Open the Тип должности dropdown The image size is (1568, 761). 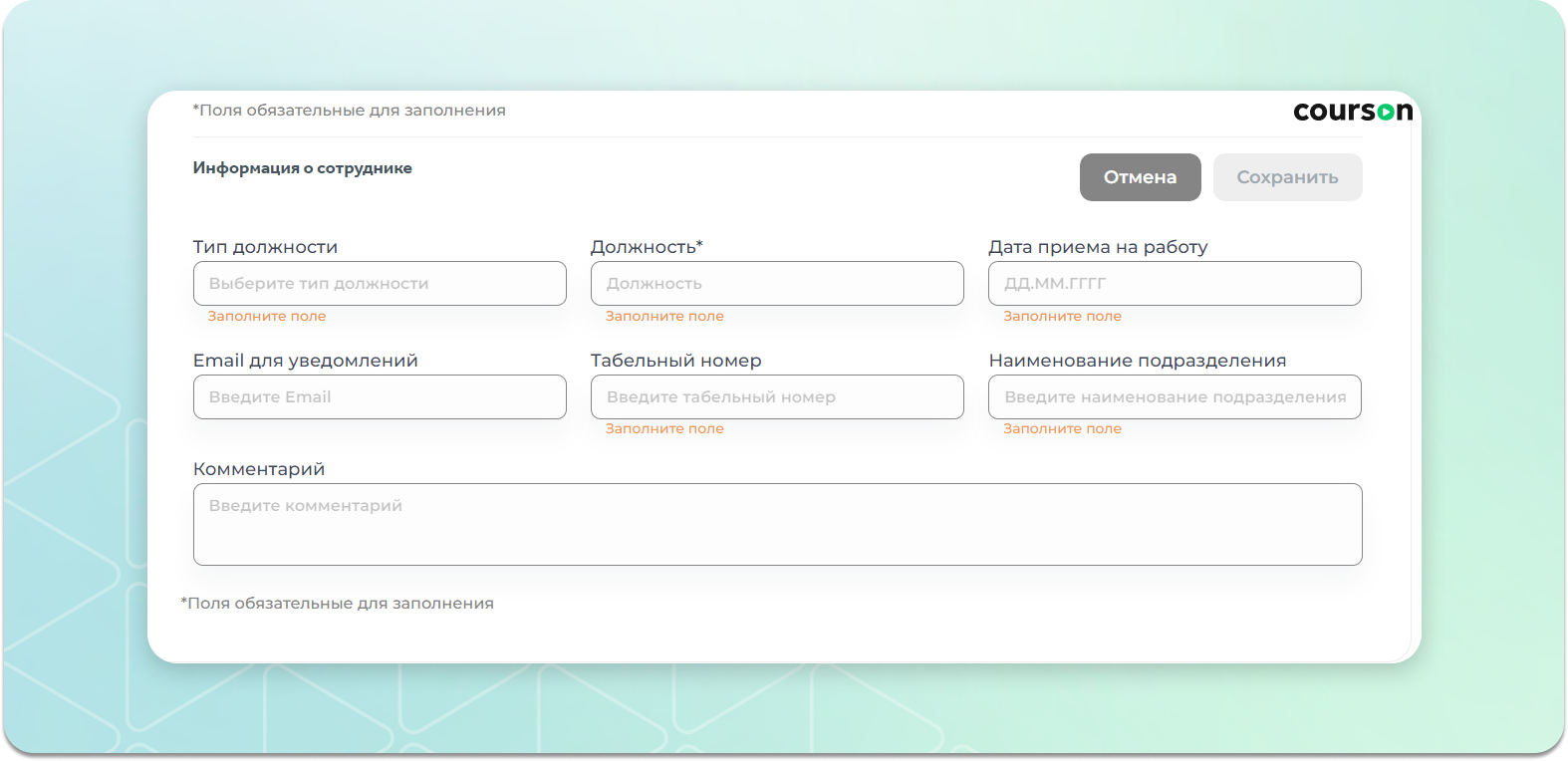tap(380, 284)
